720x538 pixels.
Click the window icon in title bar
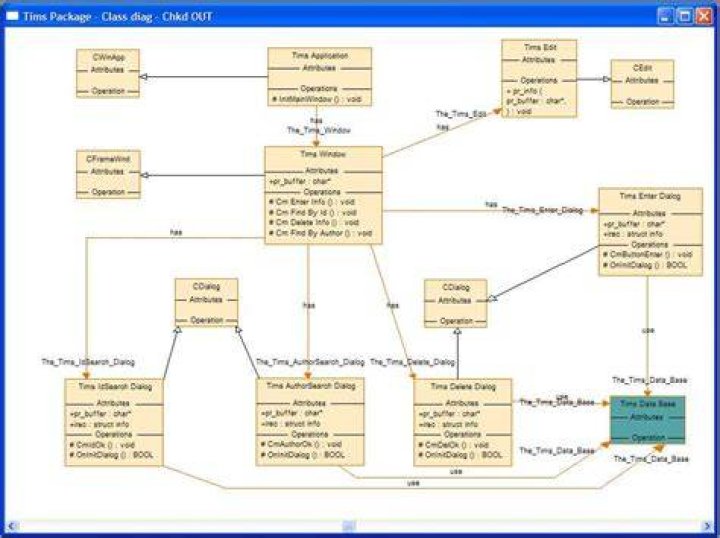click(12, 17)
